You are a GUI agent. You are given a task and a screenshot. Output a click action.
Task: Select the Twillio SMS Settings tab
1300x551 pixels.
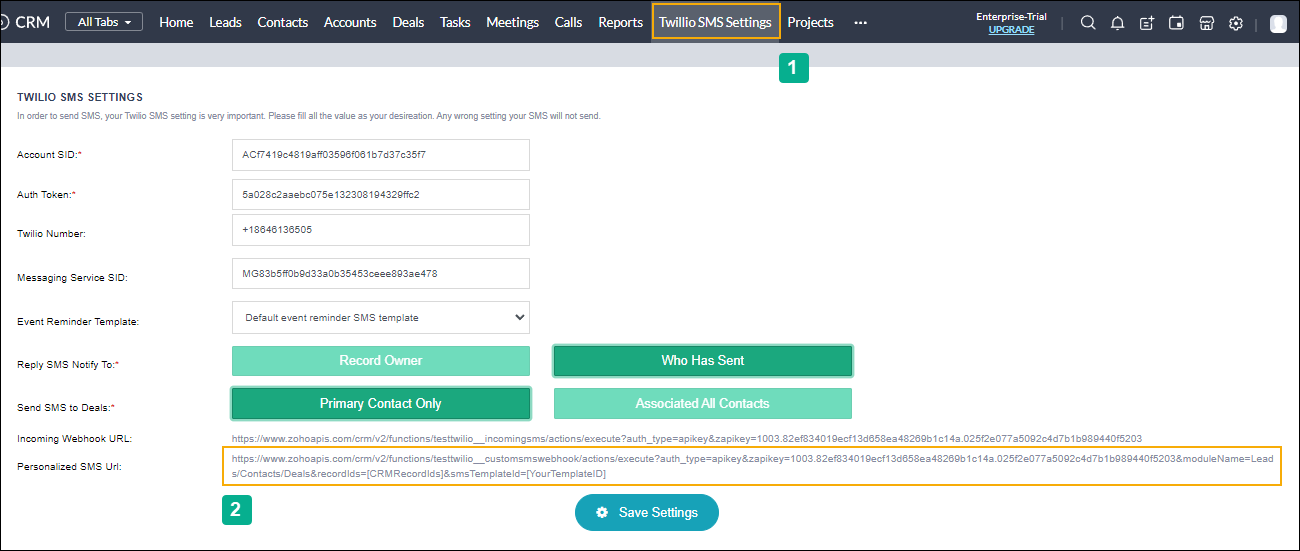click(715, 22)
